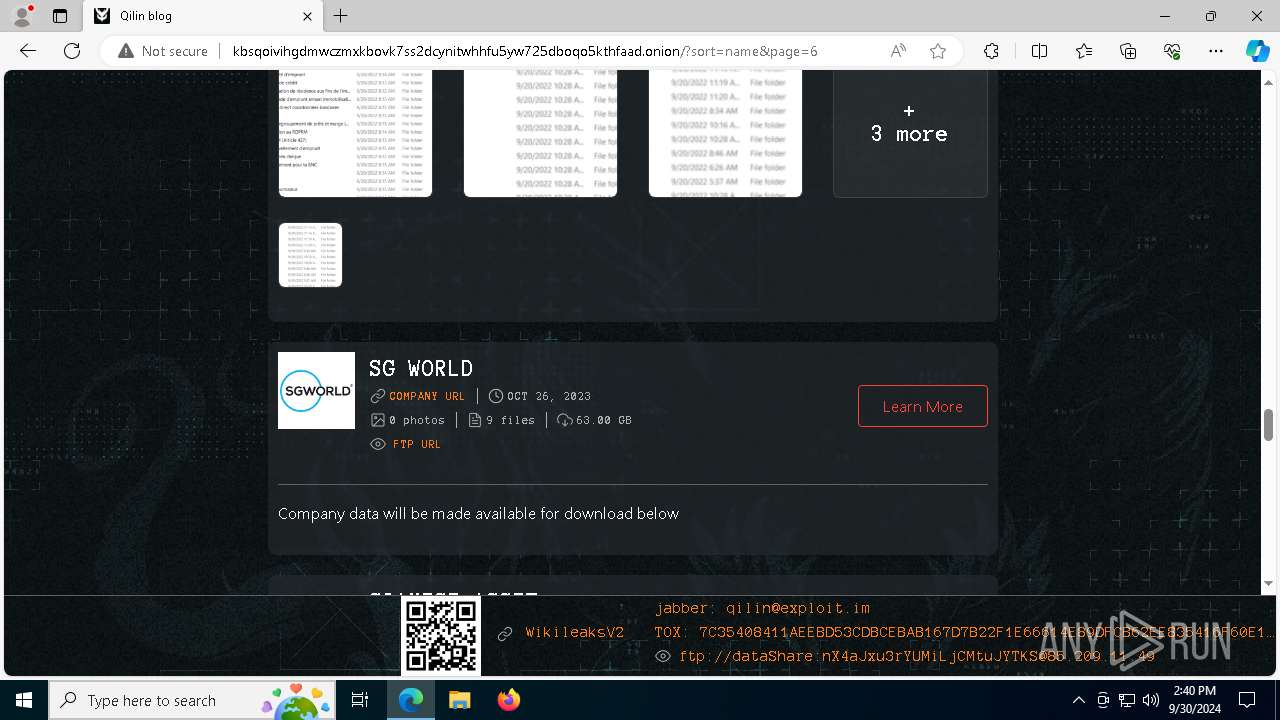The width and height of the screenshot is (1280, 720).
Task: Open the Windows Start menu
Action: pyautogui.click(x=24, y=700)
